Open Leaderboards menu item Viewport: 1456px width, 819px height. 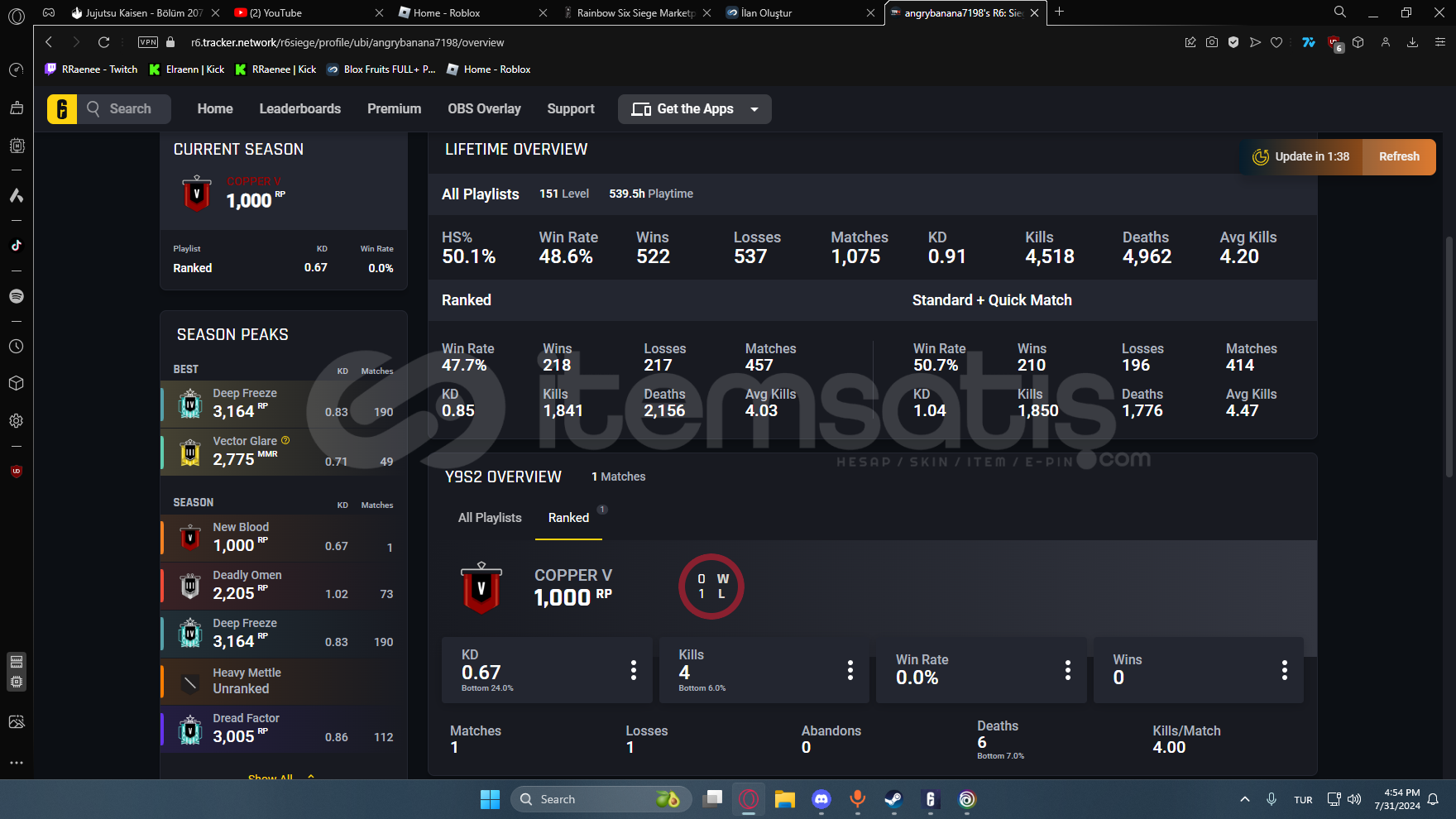pos(299,109)
